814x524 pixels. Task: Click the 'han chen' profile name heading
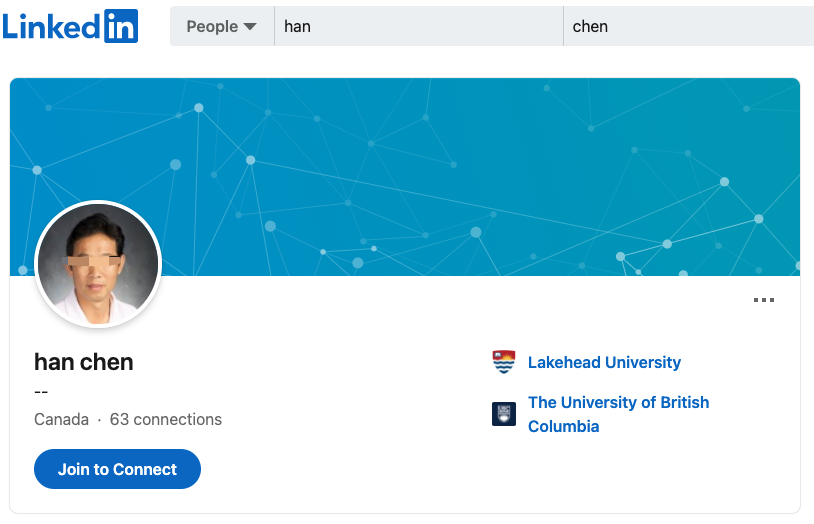[x=84, y=362]
